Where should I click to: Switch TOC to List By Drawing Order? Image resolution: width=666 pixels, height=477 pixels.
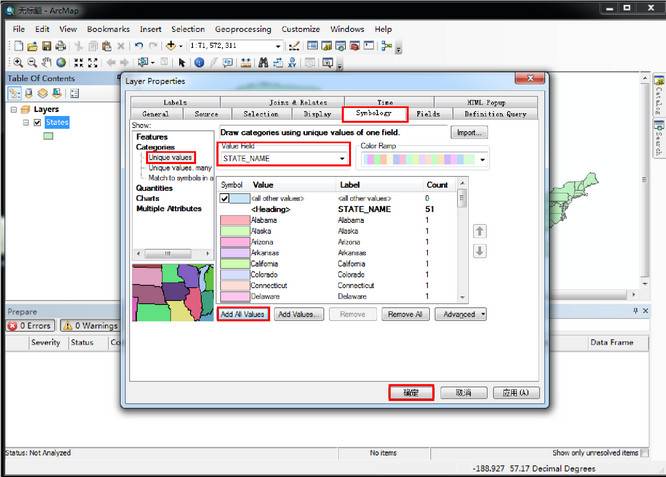pyautogui.click(x=14, y=93)
